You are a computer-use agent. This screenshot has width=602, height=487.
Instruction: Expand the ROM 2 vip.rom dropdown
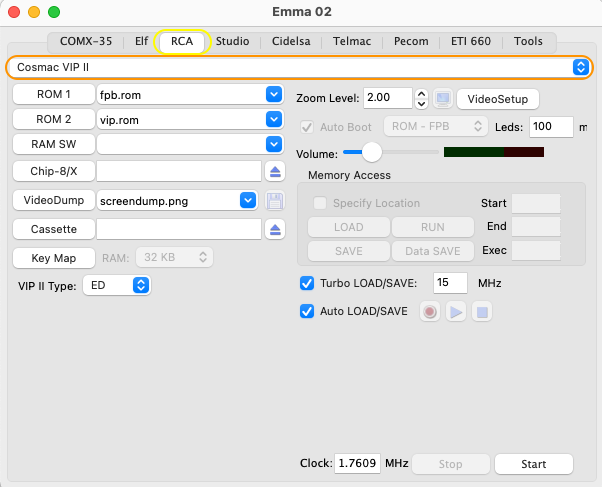point(274,119)
